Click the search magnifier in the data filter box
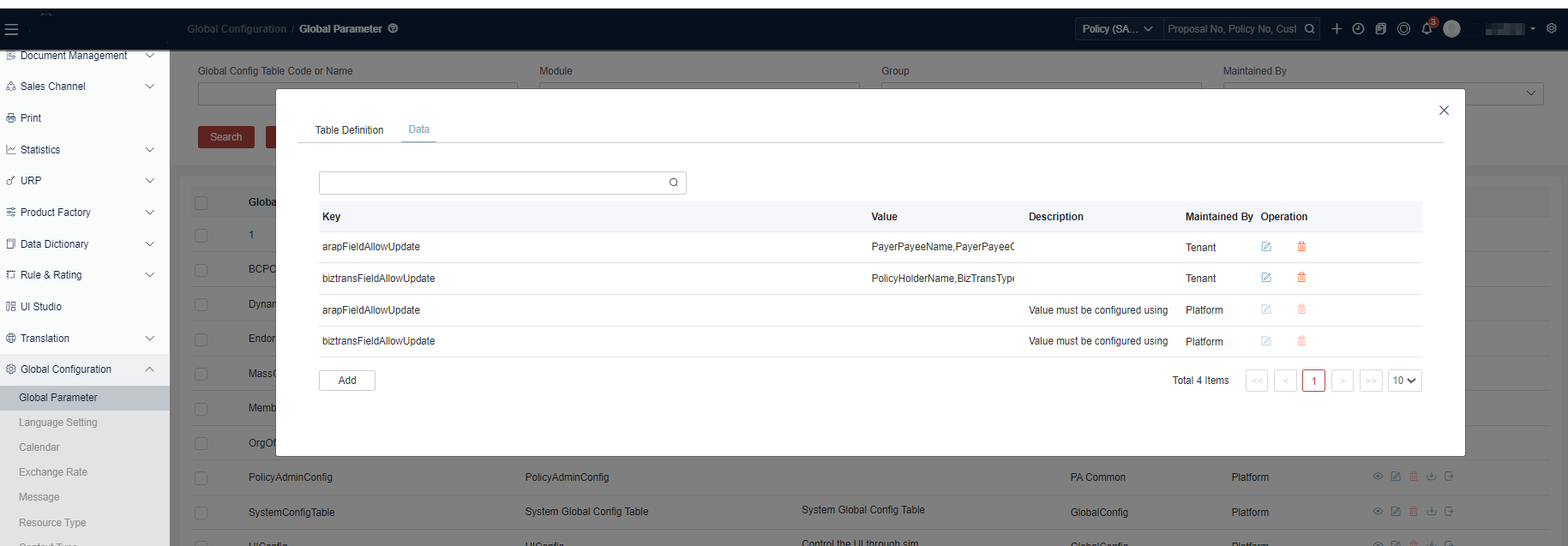1568x546 pixels. [674, 183]
